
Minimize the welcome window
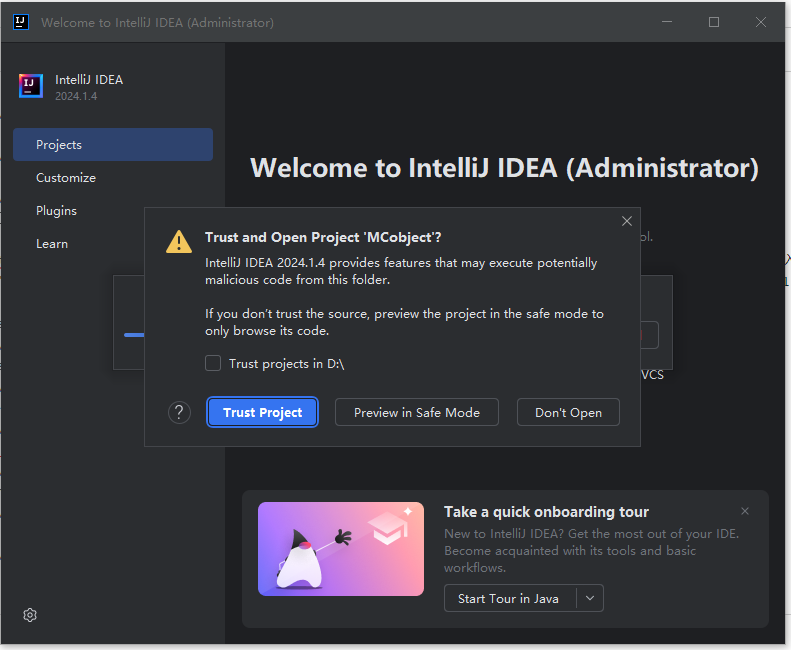click(667, 22)
